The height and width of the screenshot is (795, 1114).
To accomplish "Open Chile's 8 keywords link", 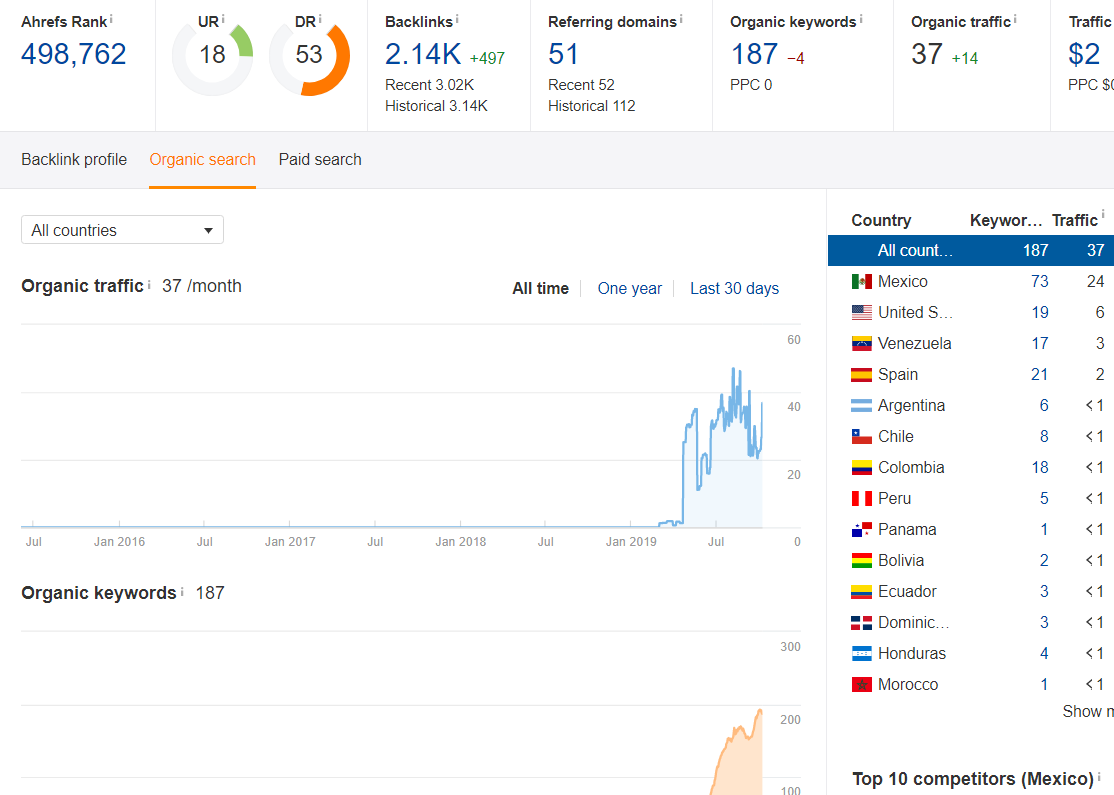I will point(1044,436).
